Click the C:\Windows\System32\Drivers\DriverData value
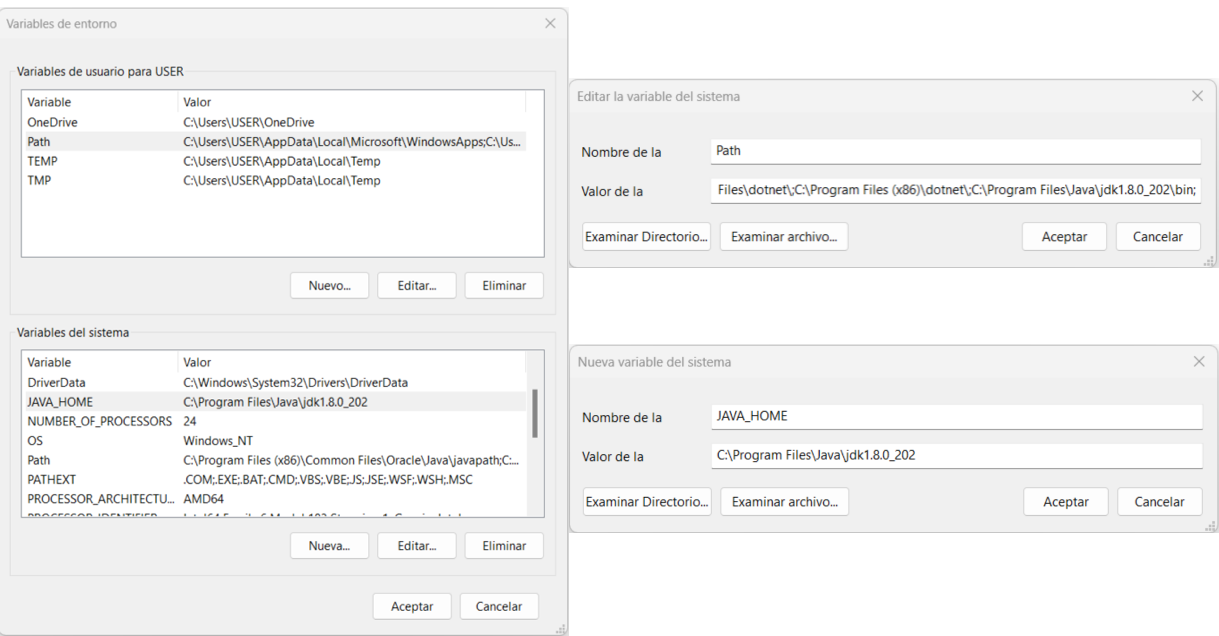Image resolution: width=1219 pixels, height=636 pixels. coord(295,382)
